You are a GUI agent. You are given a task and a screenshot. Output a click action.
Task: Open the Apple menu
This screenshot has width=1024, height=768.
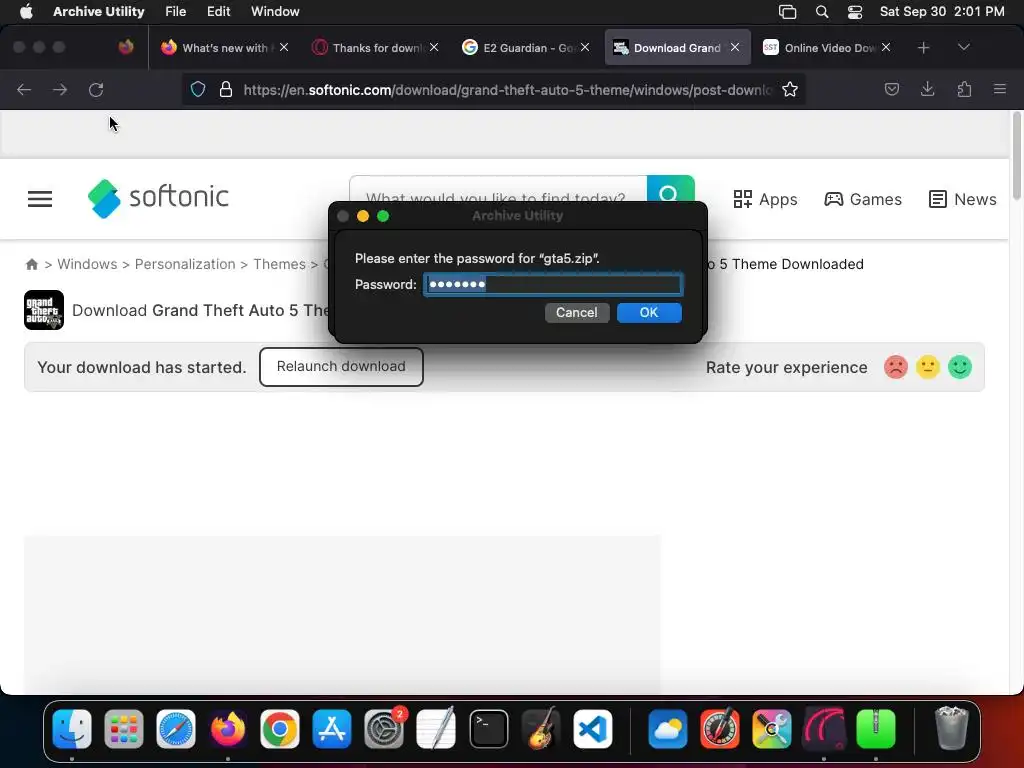(x=26, y=11)
